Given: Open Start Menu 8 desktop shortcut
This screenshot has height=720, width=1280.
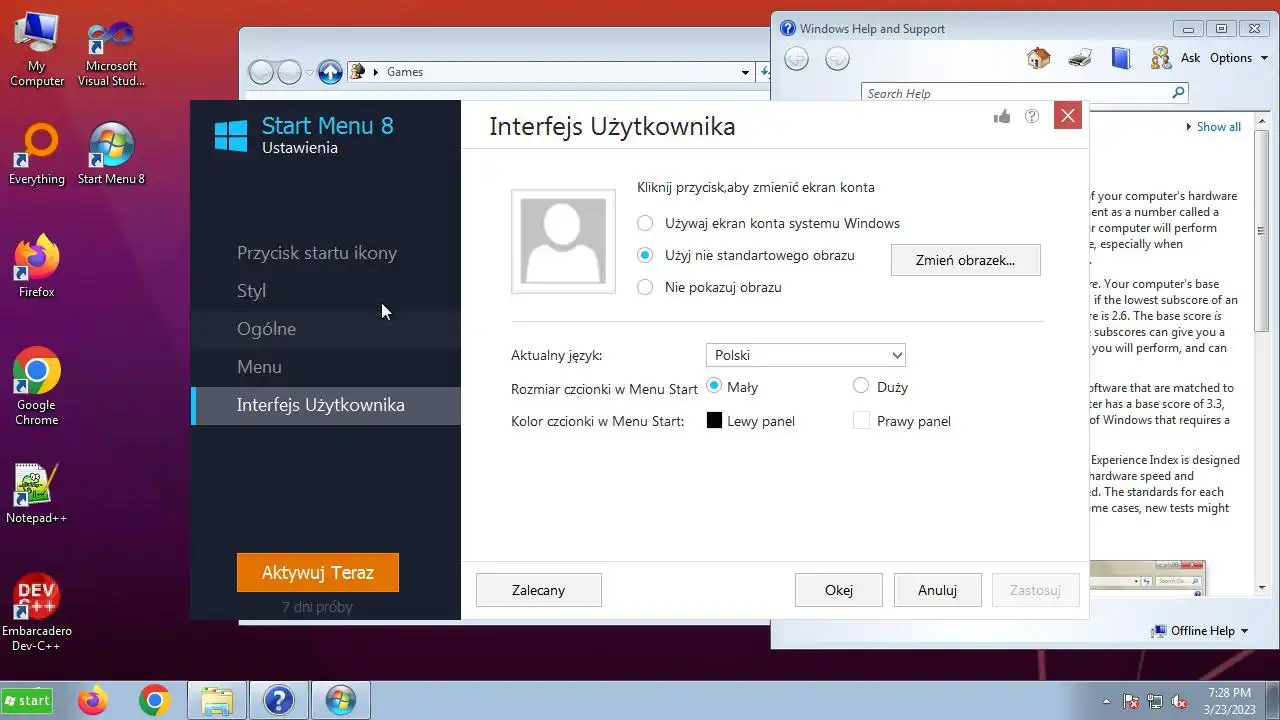Looking at the screenshot, I should 111,154.
